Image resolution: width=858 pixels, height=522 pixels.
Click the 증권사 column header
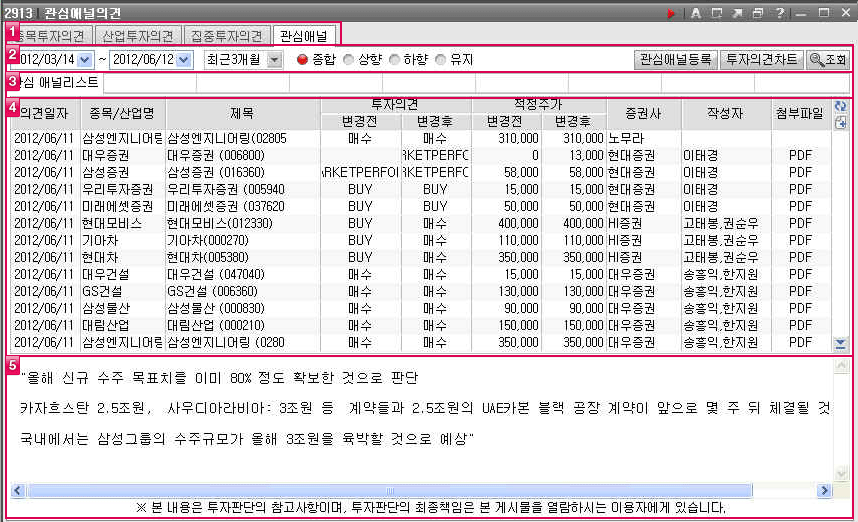point(644,113)
